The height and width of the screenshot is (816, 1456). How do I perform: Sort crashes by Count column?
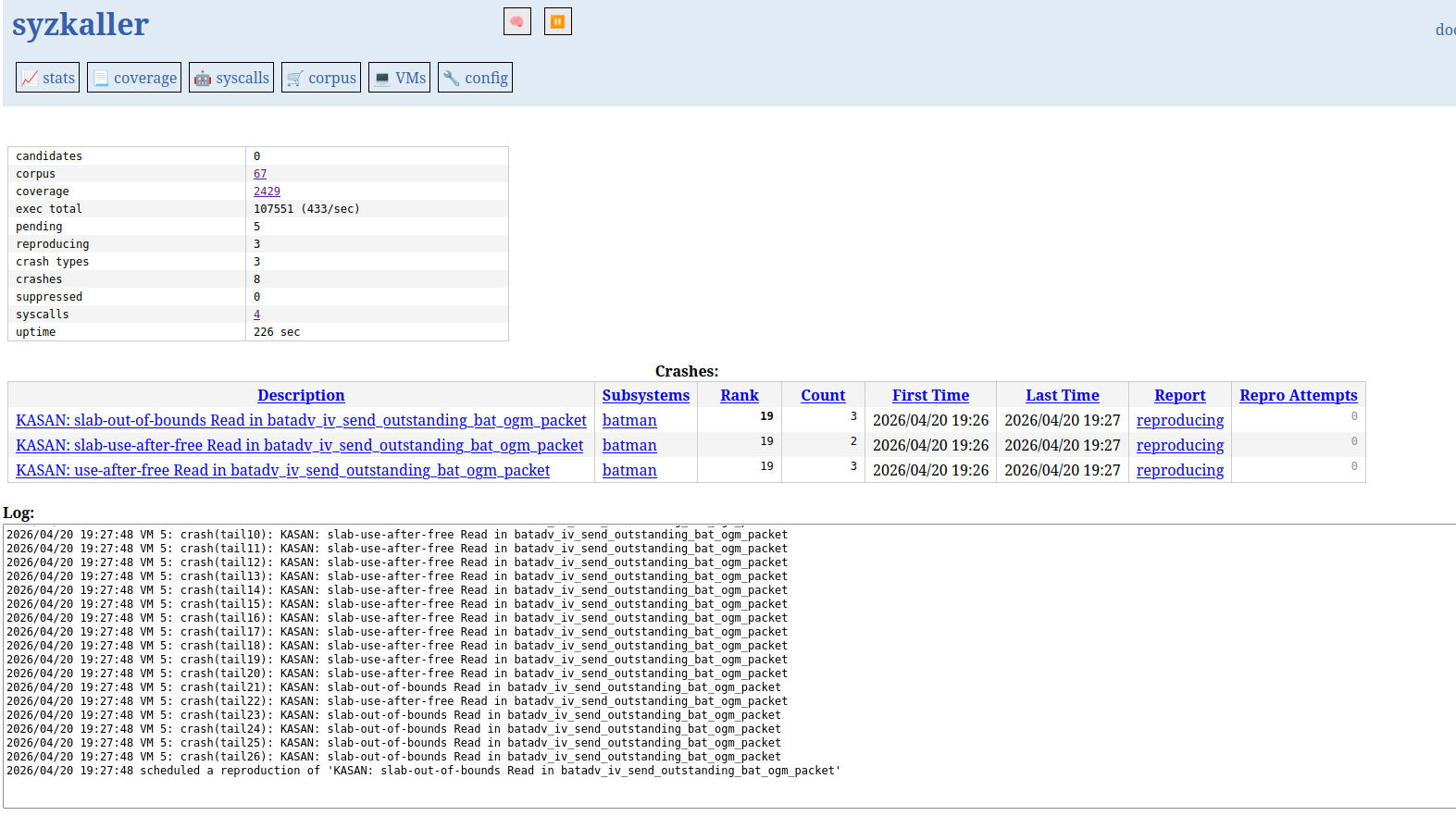coord(823,395)
